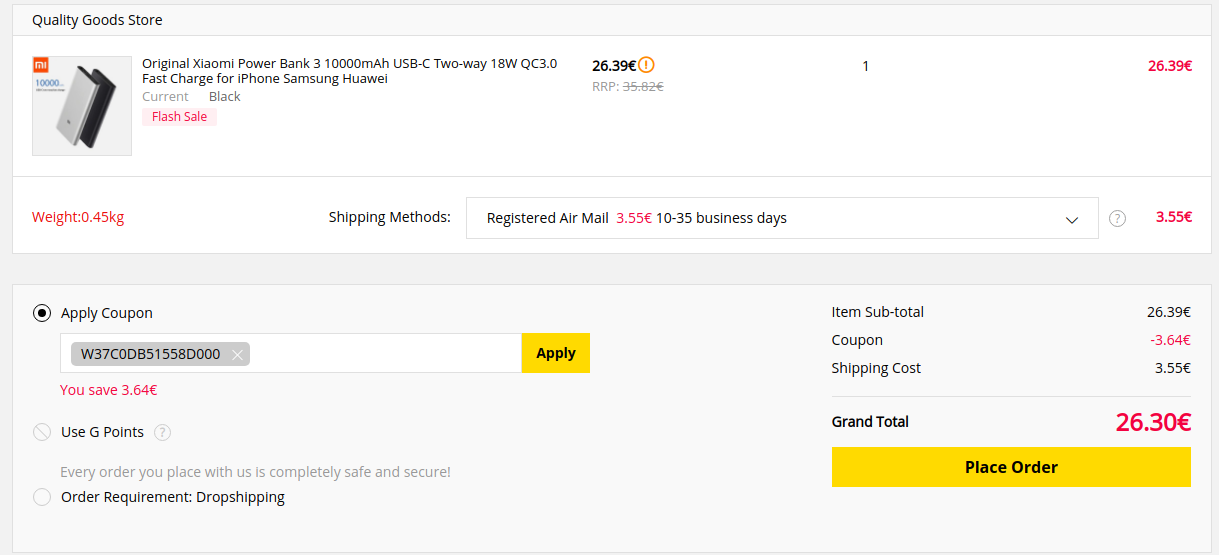Viewport: 1219px width, 555px height.
Task: Open shipping methods help question mark icon
Action: coord(1117,218)
